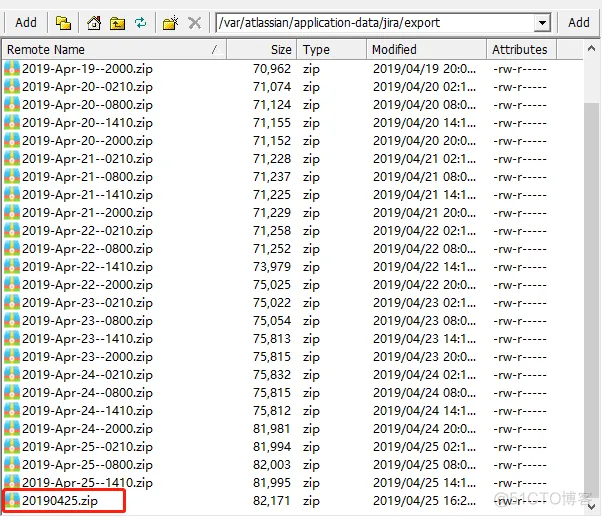The image size is (602, 517).
Task: Click zip icon of 2019-Apr-20--0800.zip
Action: tap(12, 105)
